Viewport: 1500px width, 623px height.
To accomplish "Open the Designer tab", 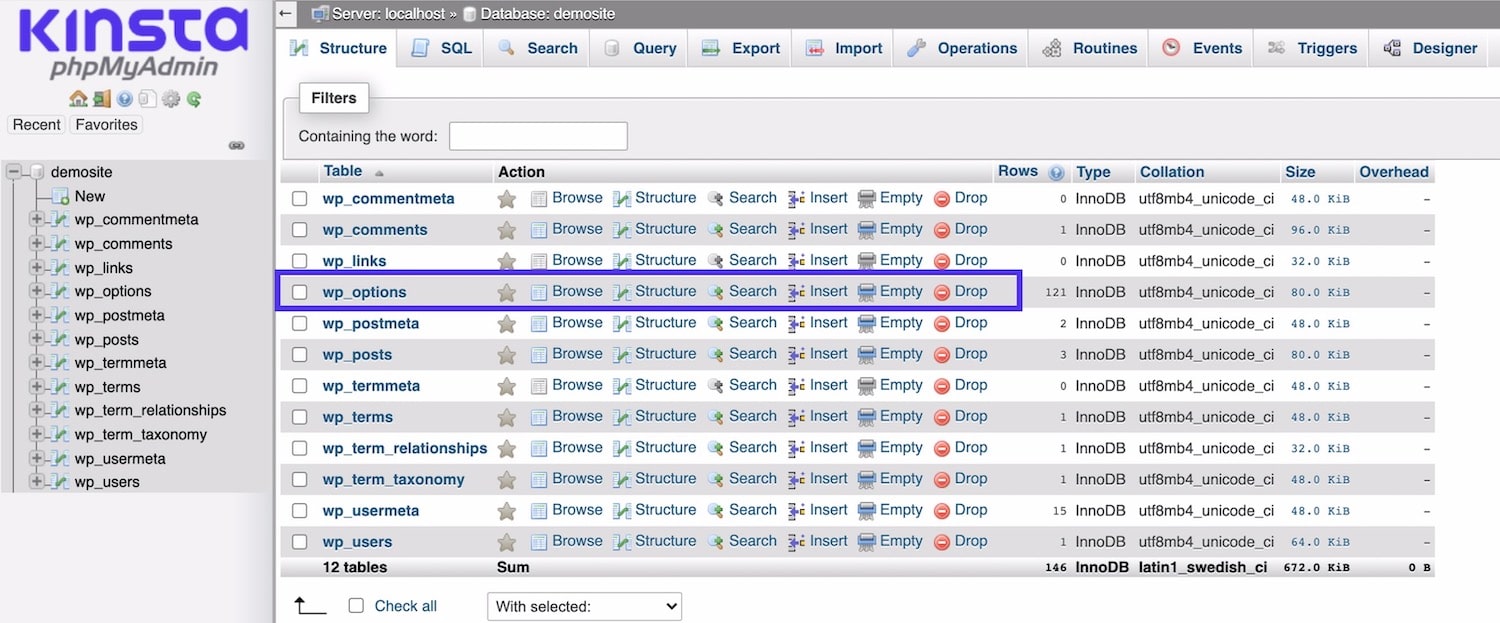I will point(1437,47).
